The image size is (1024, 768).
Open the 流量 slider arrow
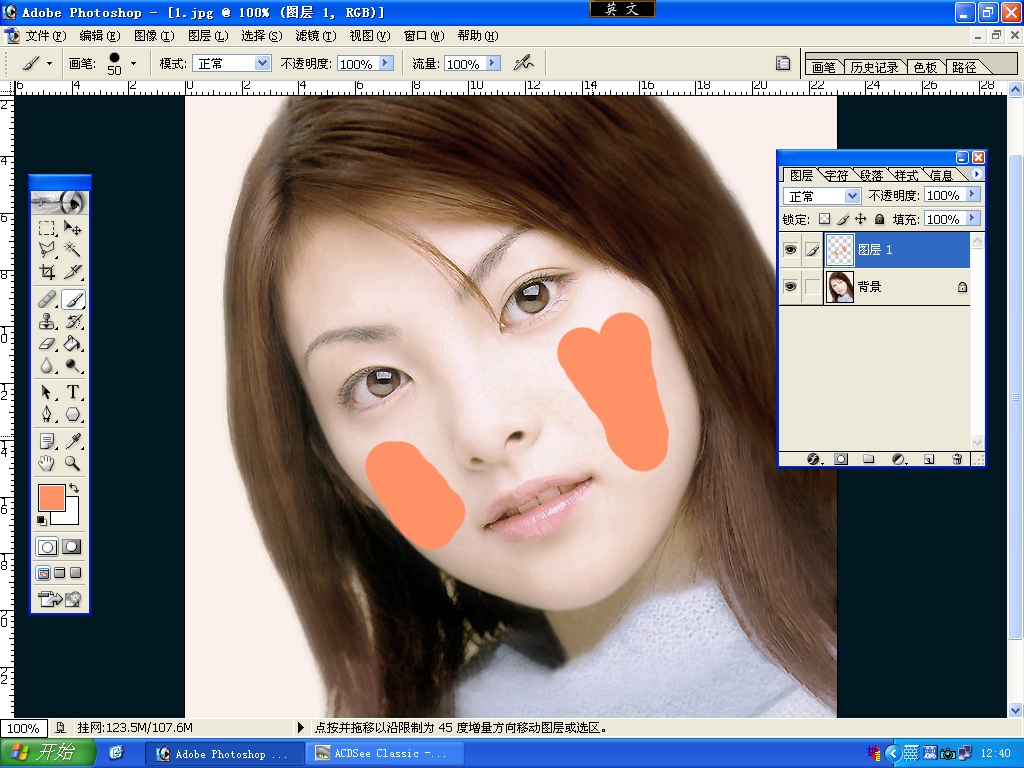(493, 63)
